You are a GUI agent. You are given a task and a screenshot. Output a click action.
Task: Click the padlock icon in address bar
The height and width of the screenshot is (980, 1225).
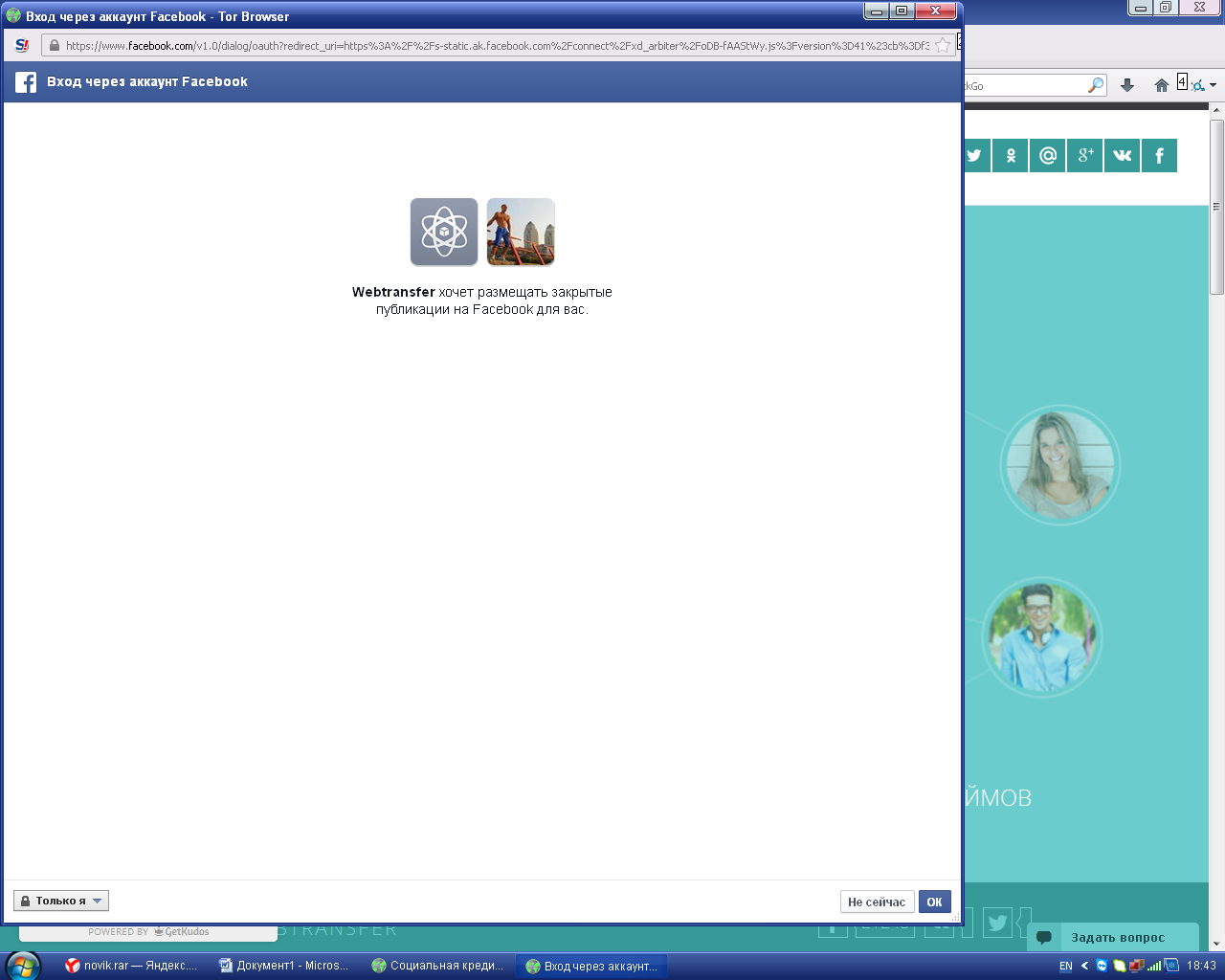coord(55,45)
